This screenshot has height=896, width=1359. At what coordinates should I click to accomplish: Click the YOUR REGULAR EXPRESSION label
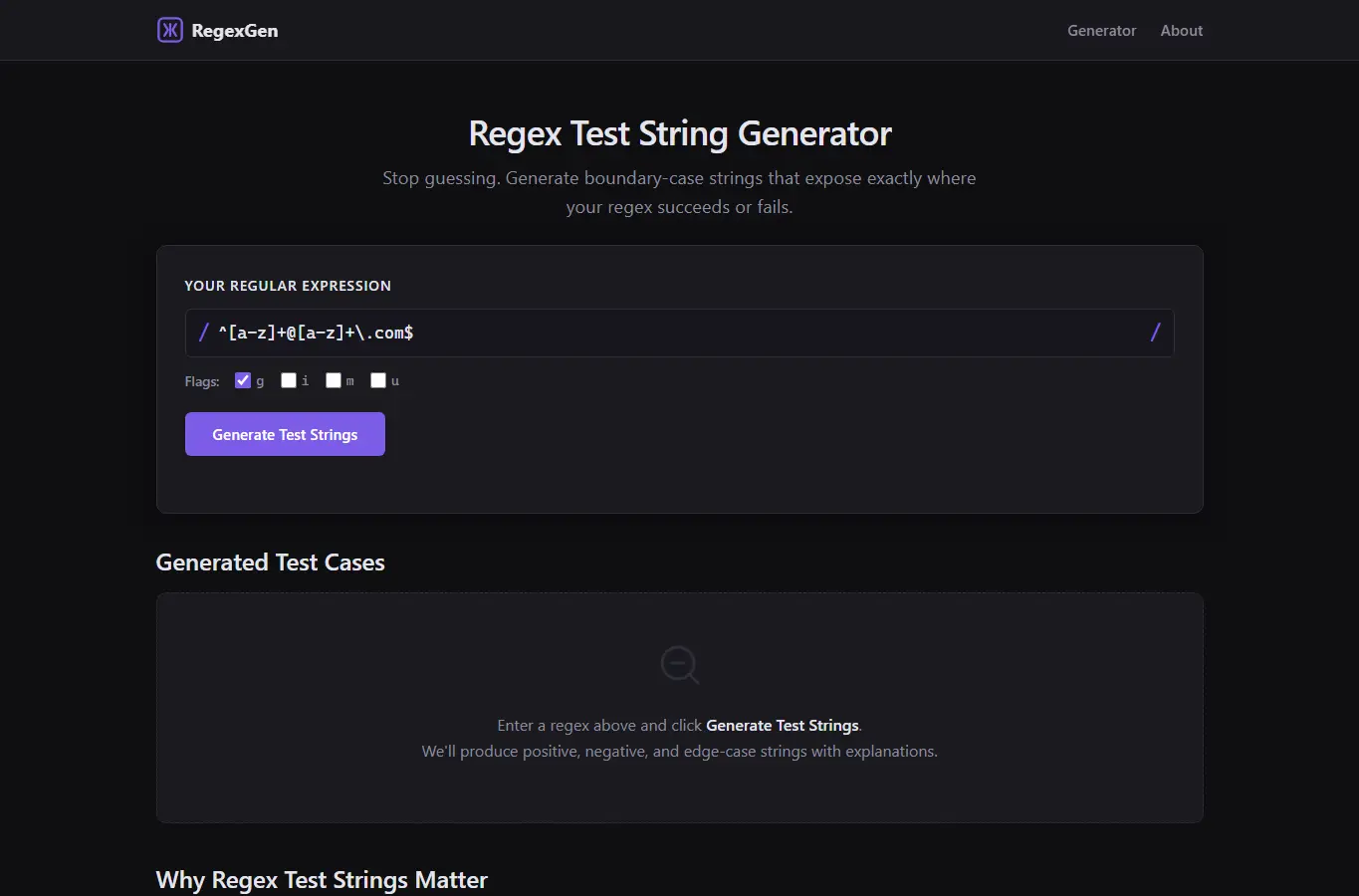click(288, 286)
